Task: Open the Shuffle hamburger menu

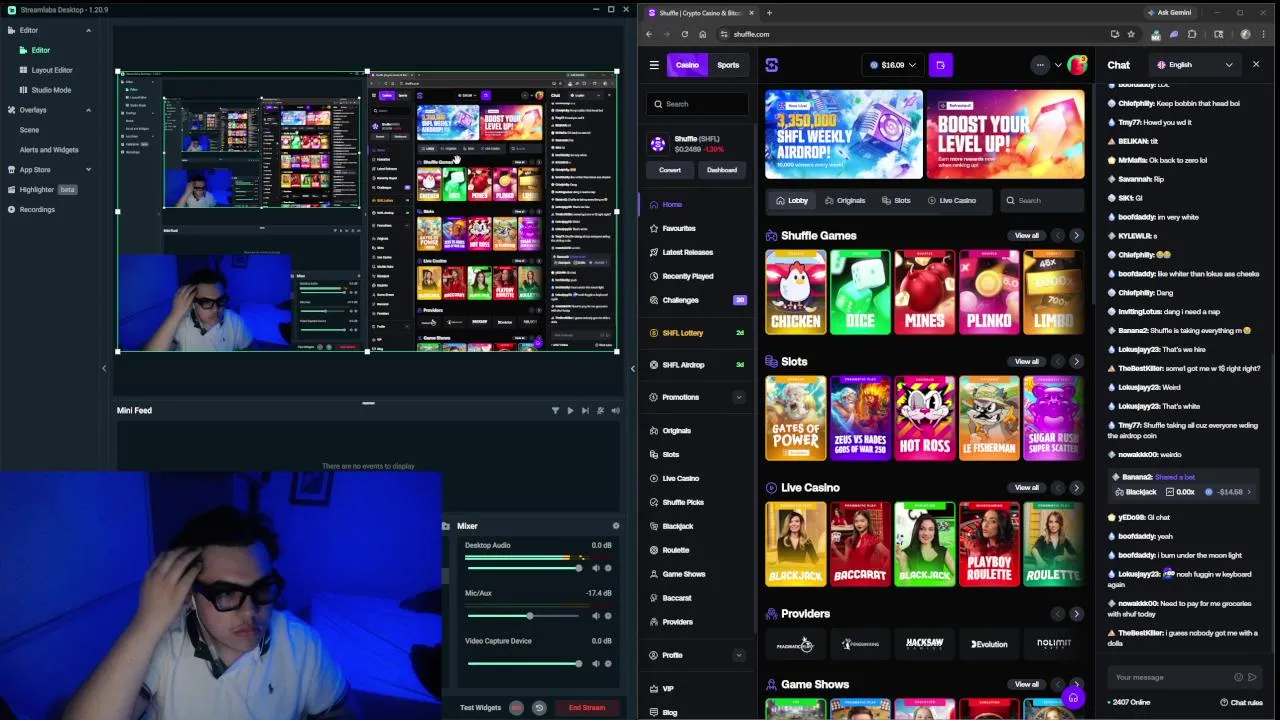Action: coord(654,65)
